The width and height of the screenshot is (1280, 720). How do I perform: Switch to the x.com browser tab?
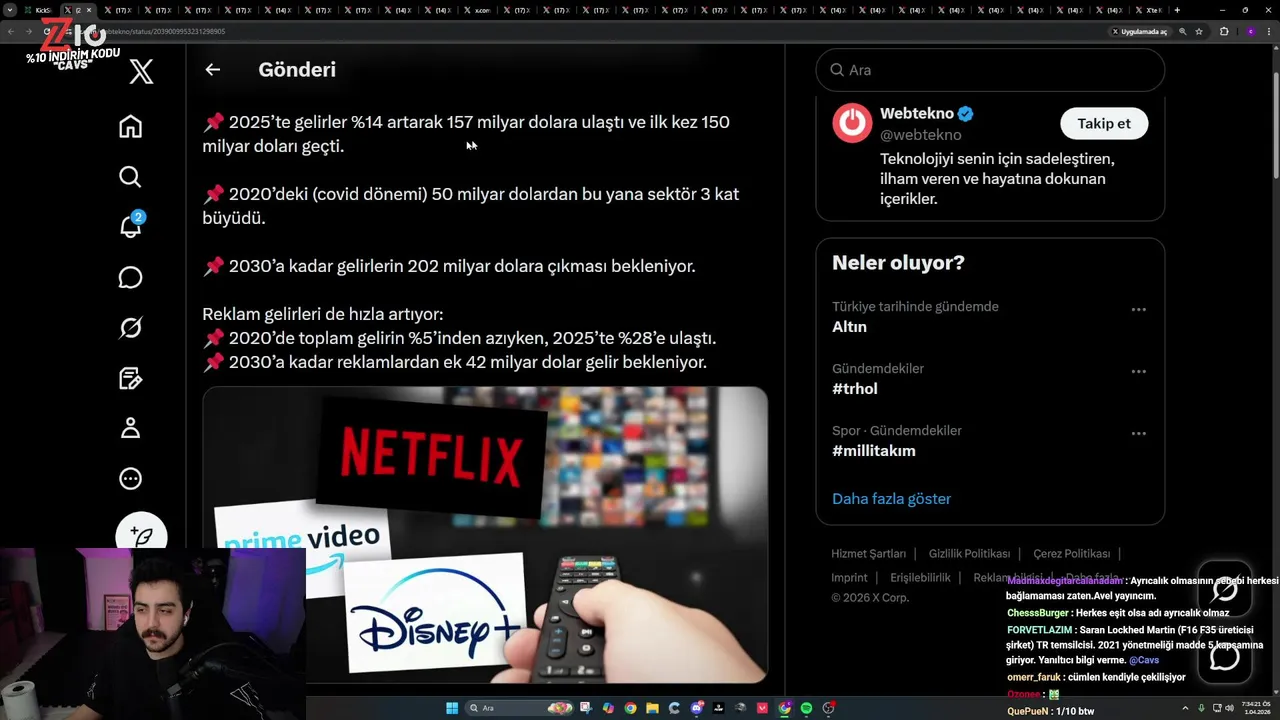pos(478,10)
